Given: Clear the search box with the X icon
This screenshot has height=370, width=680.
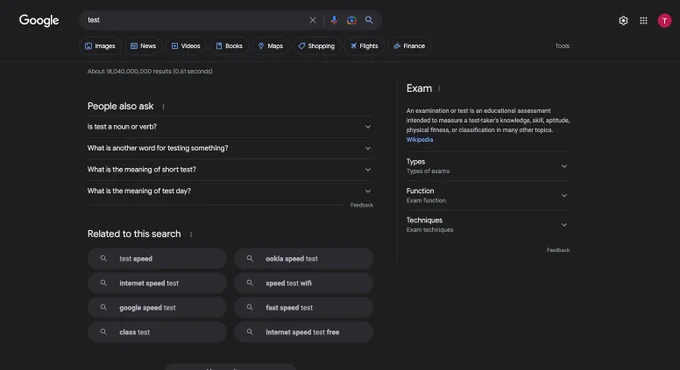Looking at the screenshot, I should point(313,20).
